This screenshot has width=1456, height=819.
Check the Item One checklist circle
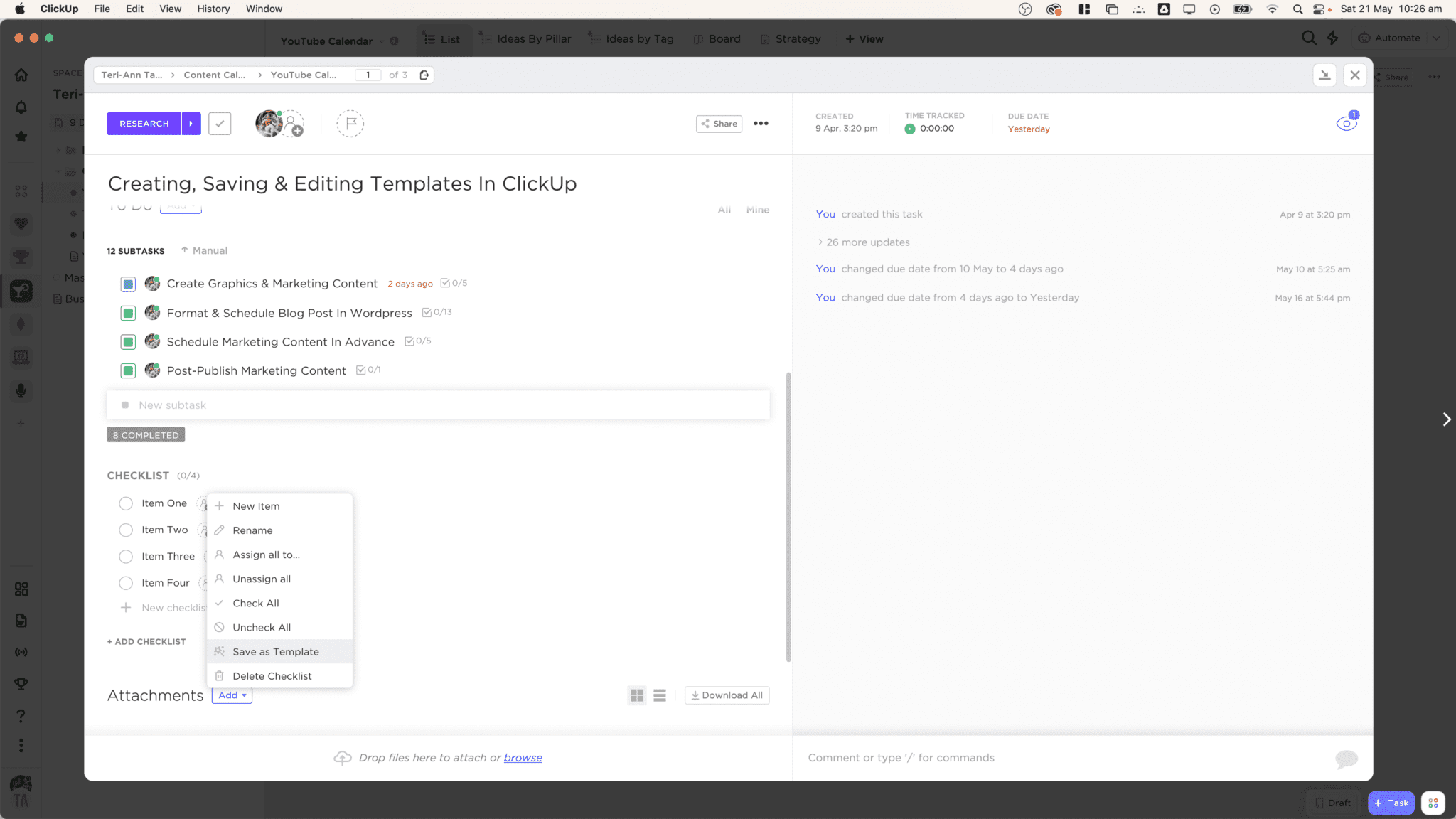click(126, 503)
